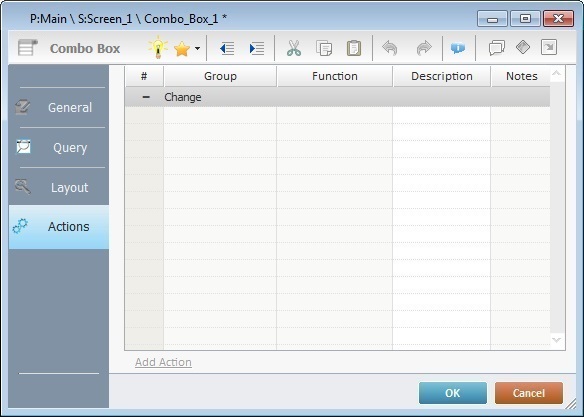Click the yellow star favorites icon
The image size is (584, 417).
pos(182,48)
